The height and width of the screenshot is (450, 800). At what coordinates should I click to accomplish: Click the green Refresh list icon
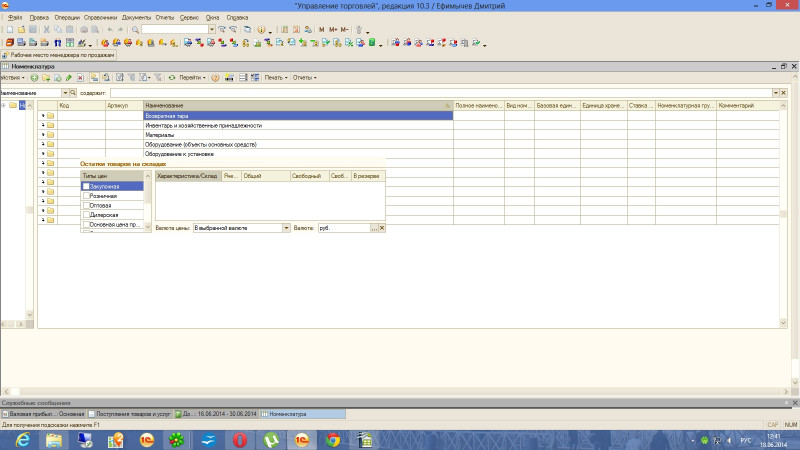click(172, 78)
